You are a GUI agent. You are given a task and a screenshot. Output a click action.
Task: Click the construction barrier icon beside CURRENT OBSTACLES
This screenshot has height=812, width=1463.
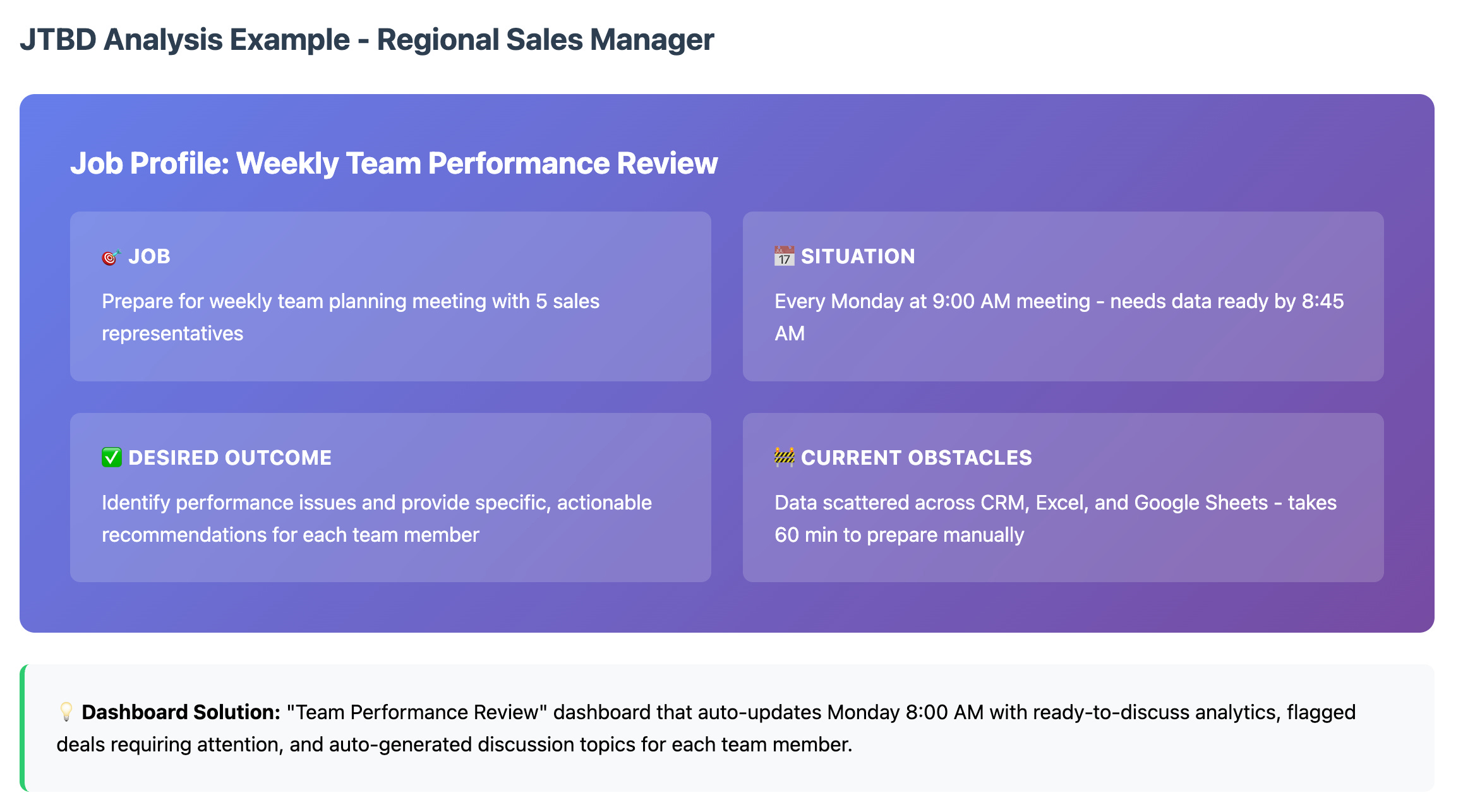click(x=784, y=457)
